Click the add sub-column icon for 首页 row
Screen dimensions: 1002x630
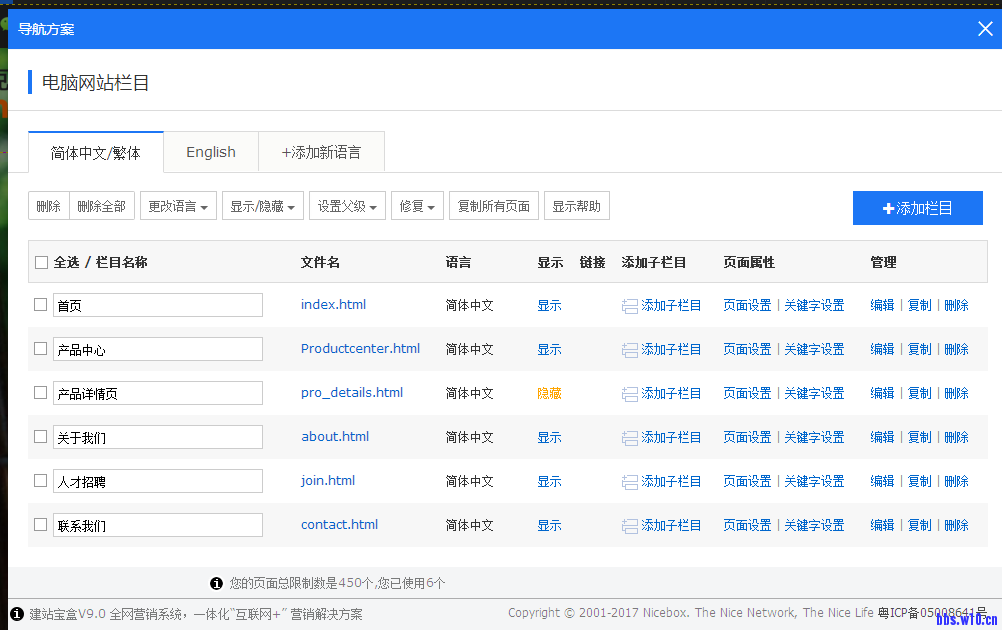630,306
